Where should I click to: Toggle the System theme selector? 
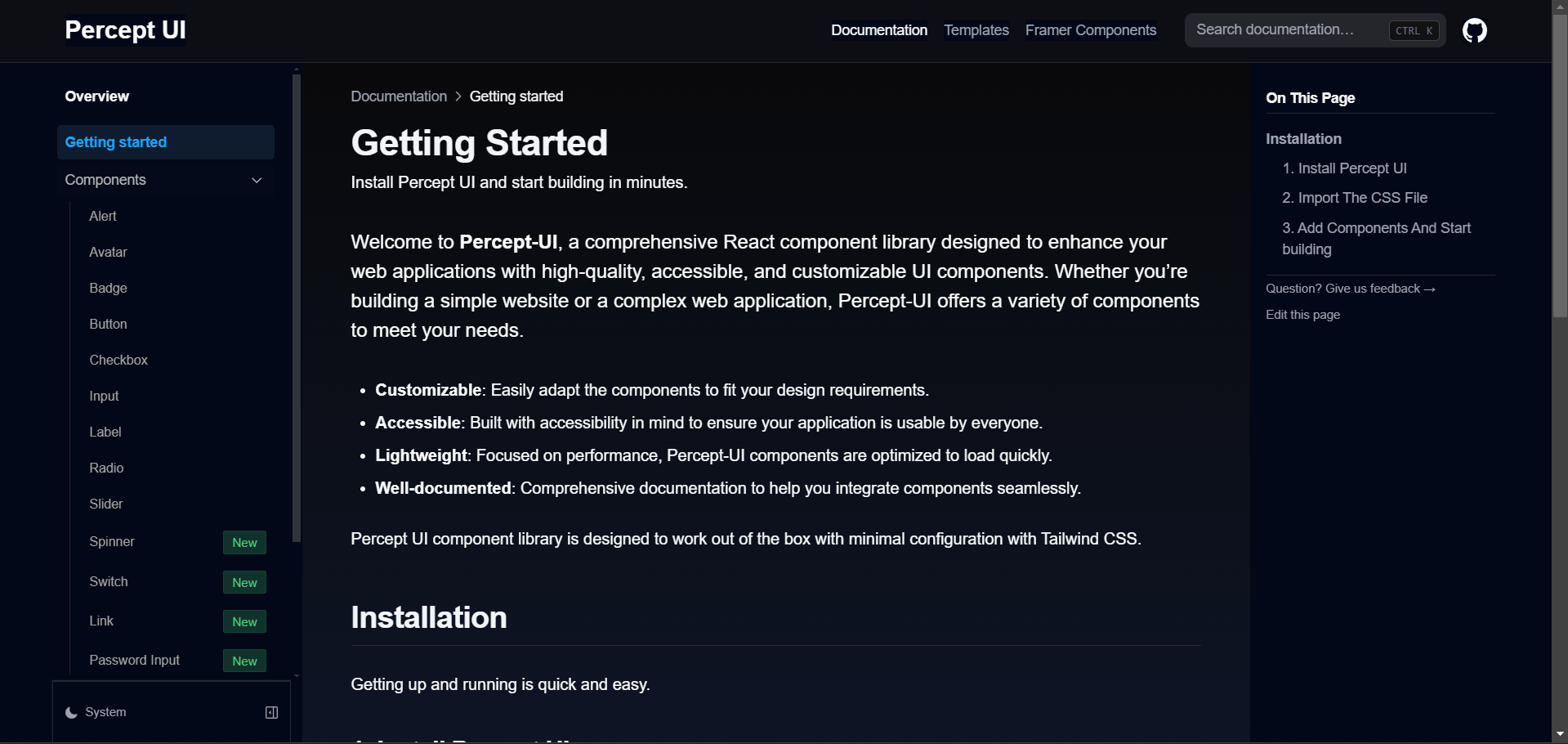(x=105, y=711)
